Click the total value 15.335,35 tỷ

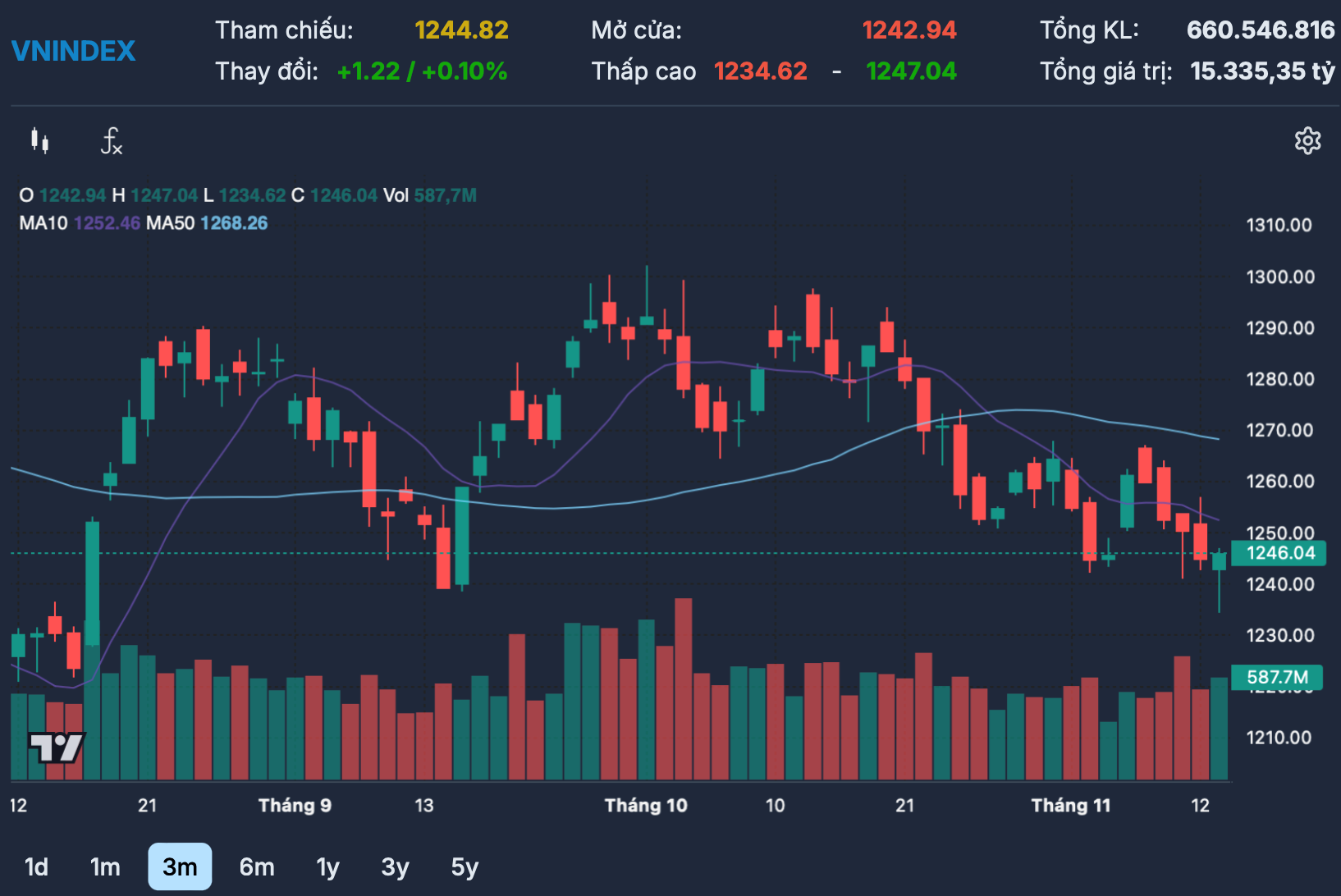tap(1263, 71)
